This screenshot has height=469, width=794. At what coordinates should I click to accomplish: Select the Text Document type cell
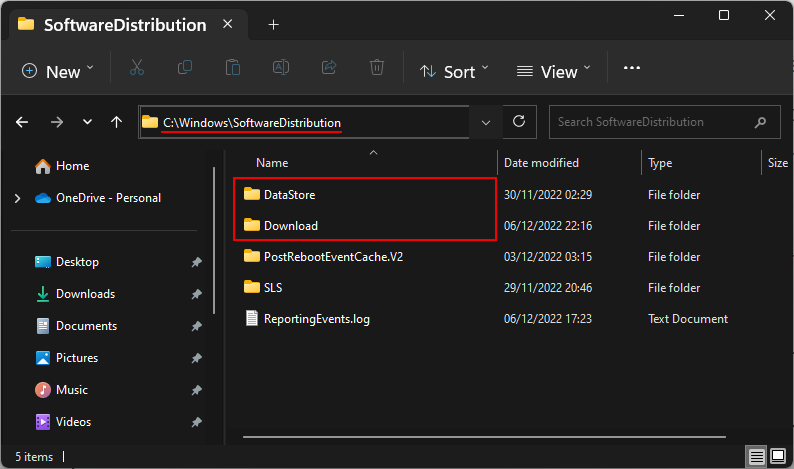pyautogui.click(x=688, y=319)
